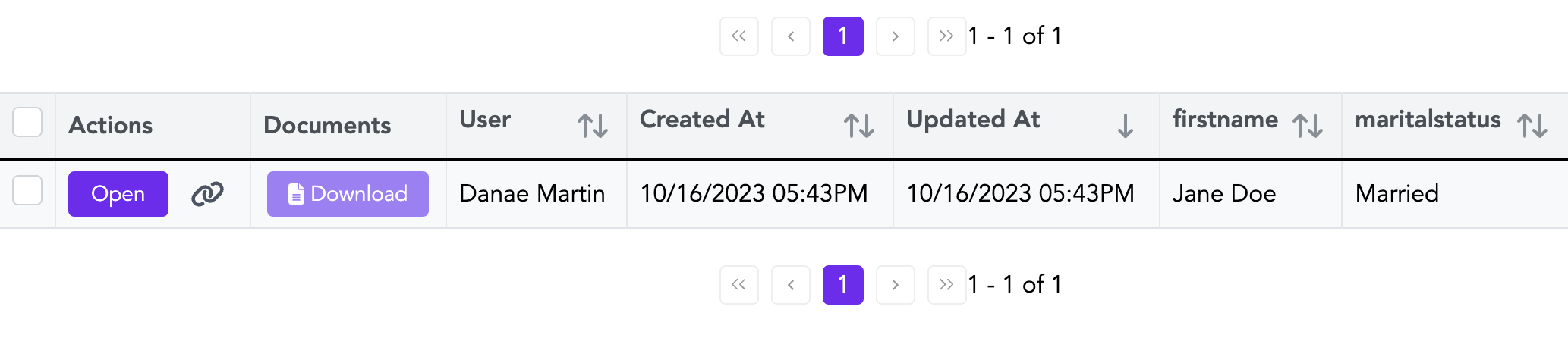The image size is (1568, 338).
Task: Go to next page in bottom pagination
Action: [x=895, y=285]
